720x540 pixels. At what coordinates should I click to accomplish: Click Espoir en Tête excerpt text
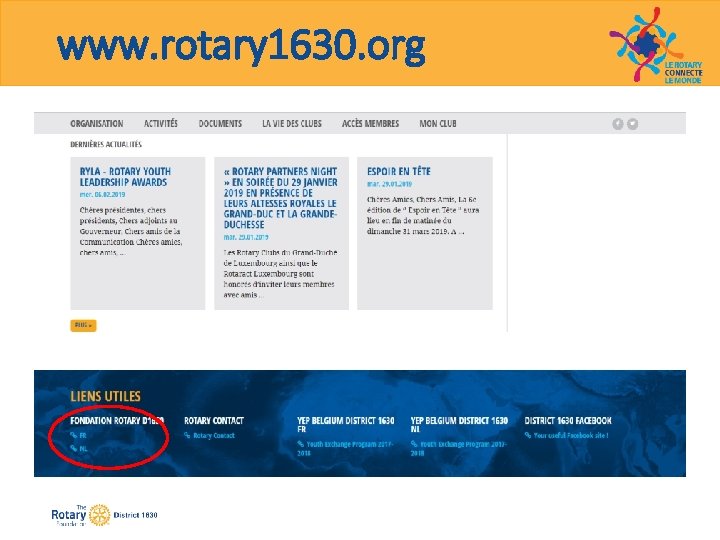[422, 215]
